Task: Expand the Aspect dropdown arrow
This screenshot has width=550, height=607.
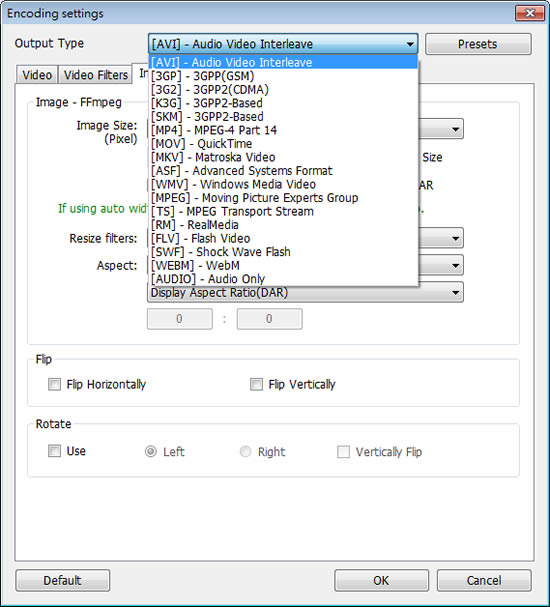Action: tap(456, 266)
